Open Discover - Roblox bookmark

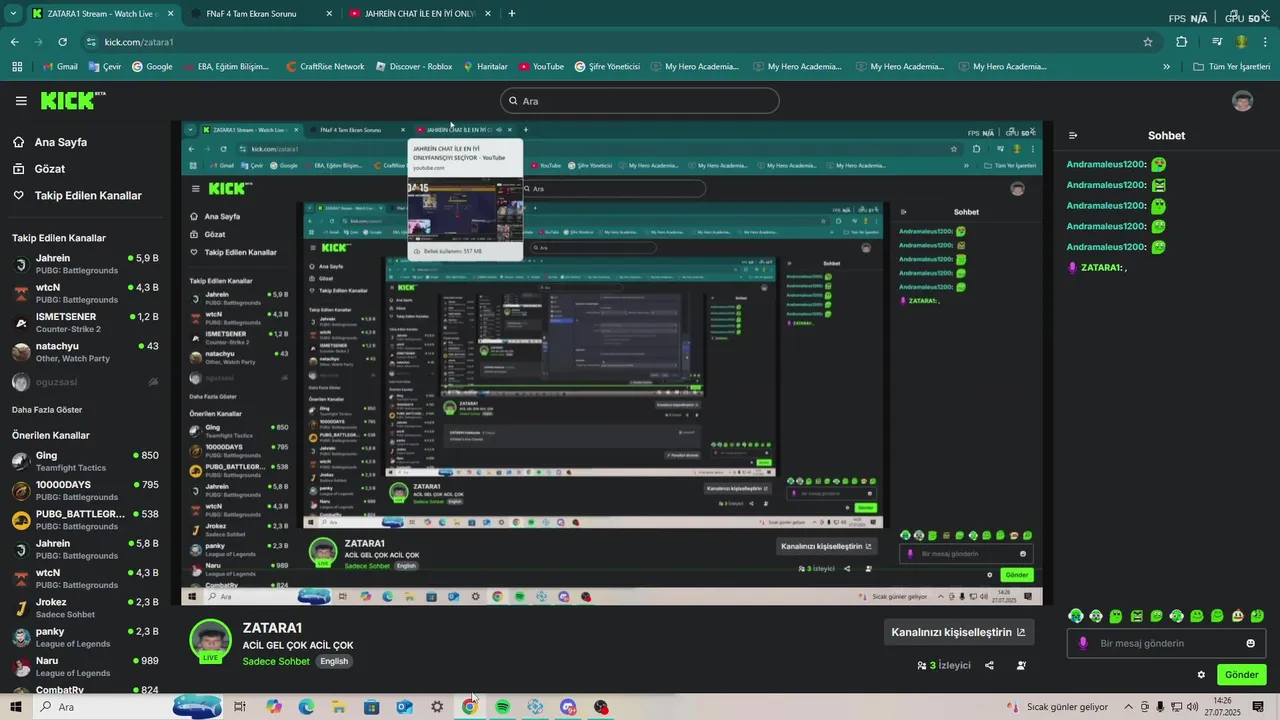(414, 67)
